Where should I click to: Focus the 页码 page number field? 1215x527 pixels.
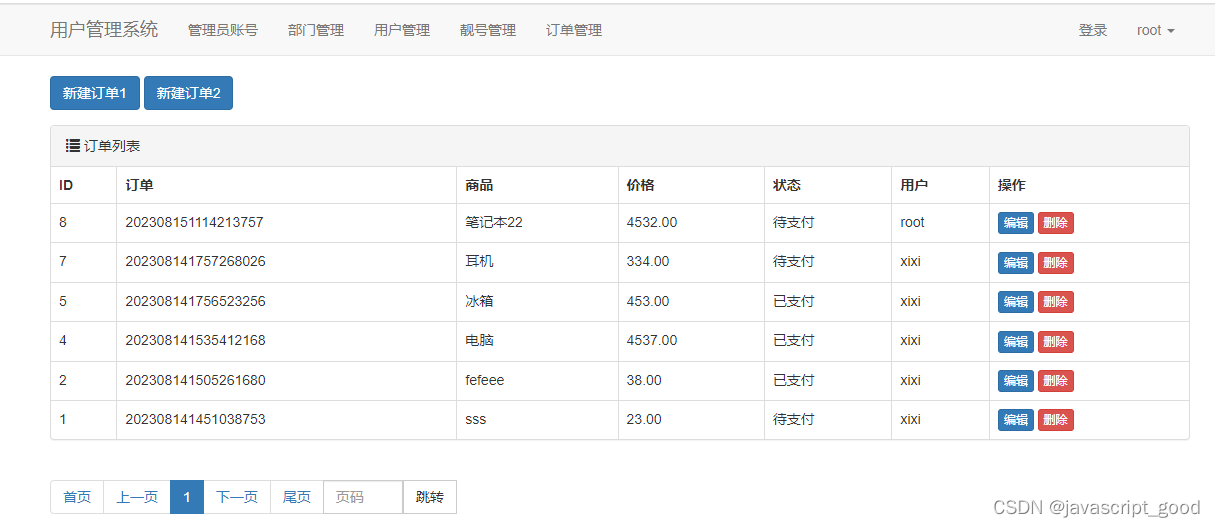pos(363,497)
